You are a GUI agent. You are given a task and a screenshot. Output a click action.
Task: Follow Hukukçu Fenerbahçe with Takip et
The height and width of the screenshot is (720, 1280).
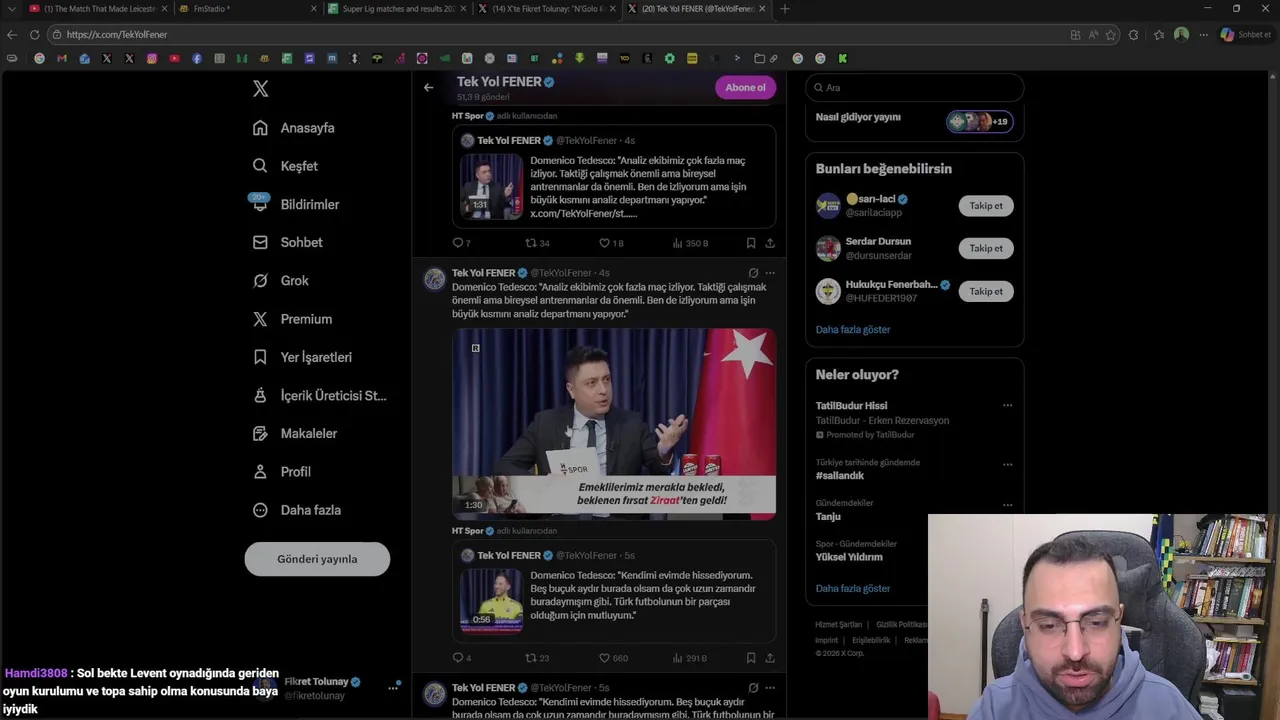(985, 291)
